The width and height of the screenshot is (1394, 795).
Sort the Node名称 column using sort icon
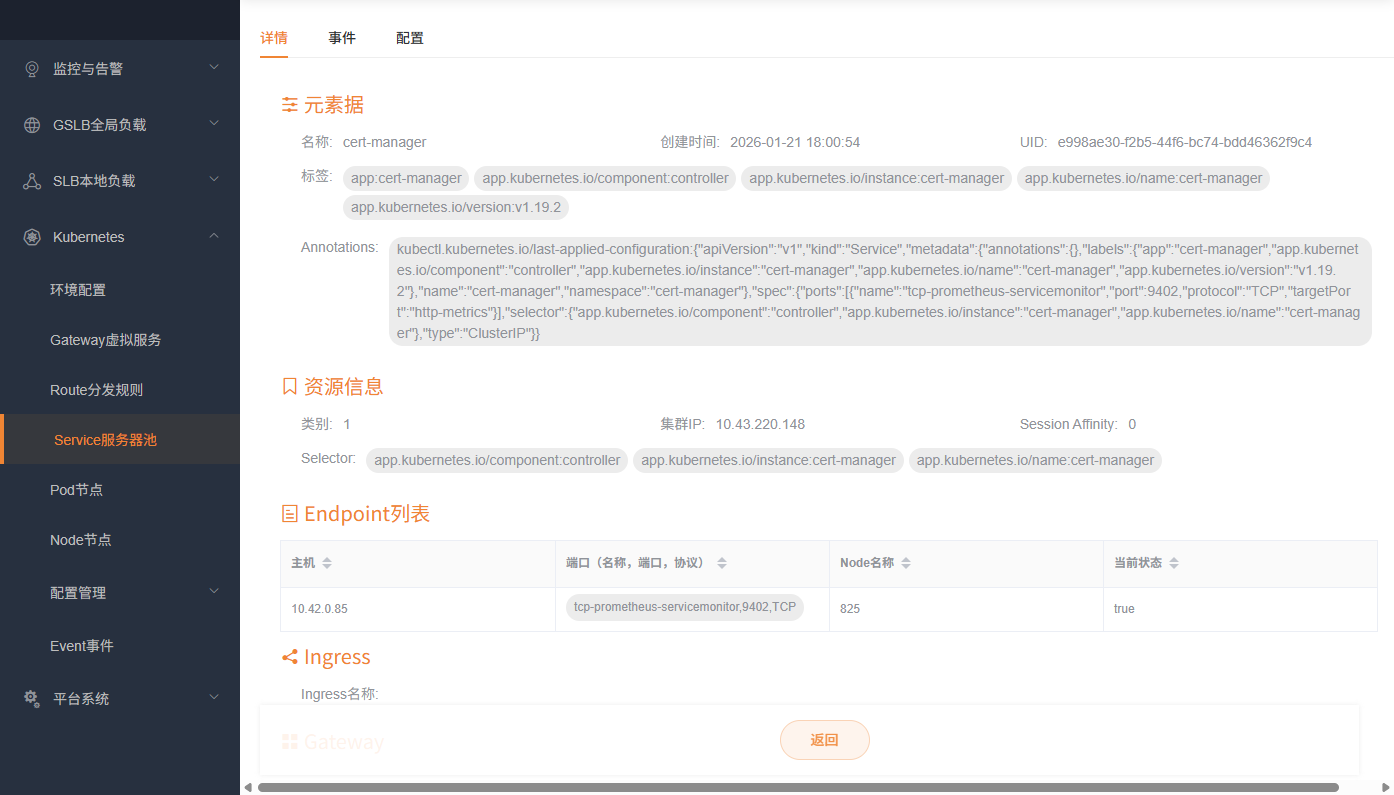click(905, 563)
